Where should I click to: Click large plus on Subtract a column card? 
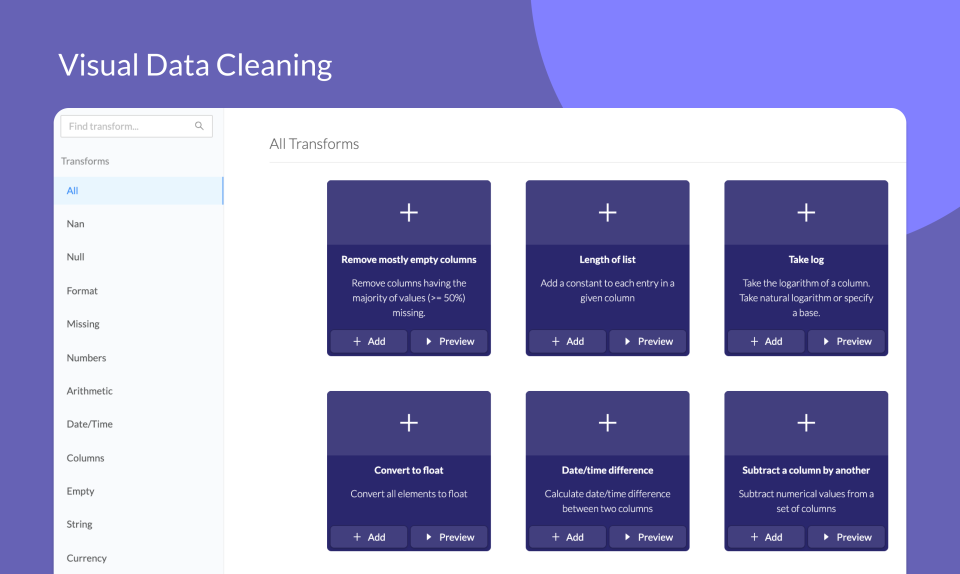(806, 423)
